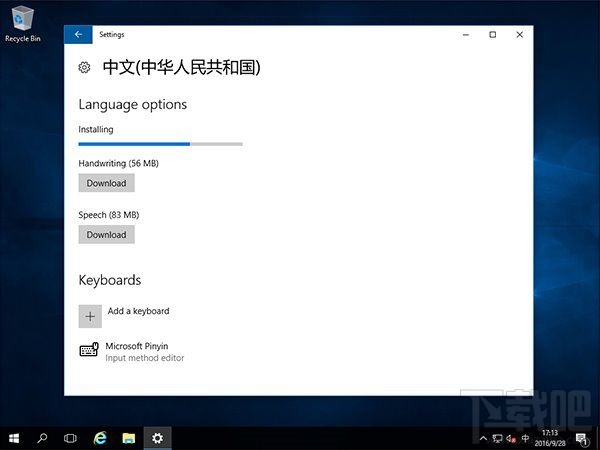Viewport: 600px width, 450px height.
Task: Go back using the Settings back arrow
Action: (78, 34)
